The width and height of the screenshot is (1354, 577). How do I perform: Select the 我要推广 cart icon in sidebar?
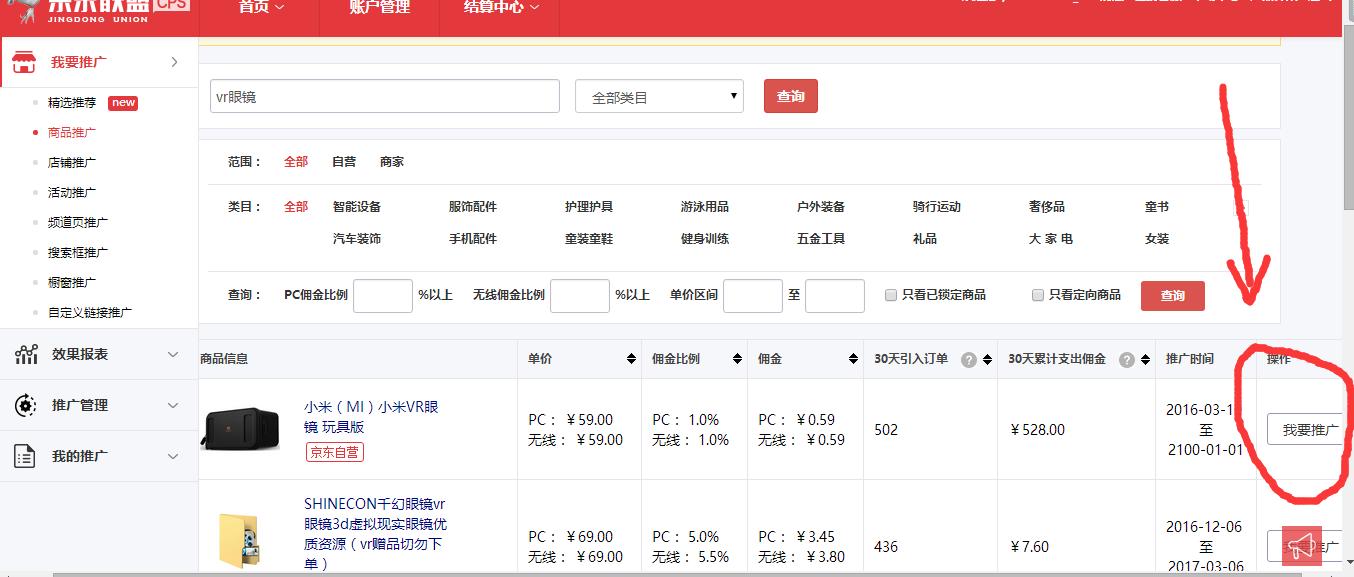(x=22, y=61)
